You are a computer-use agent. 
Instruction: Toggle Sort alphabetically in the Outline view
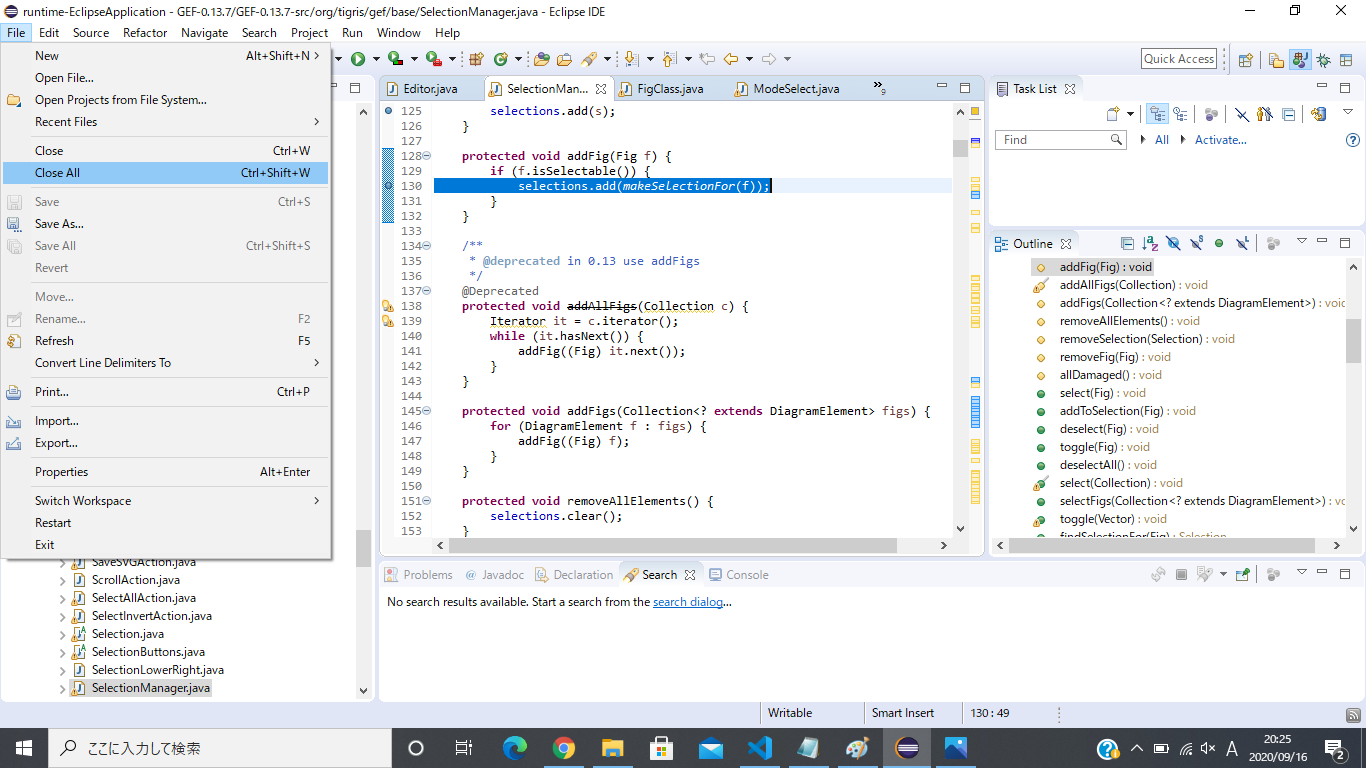1150,243
